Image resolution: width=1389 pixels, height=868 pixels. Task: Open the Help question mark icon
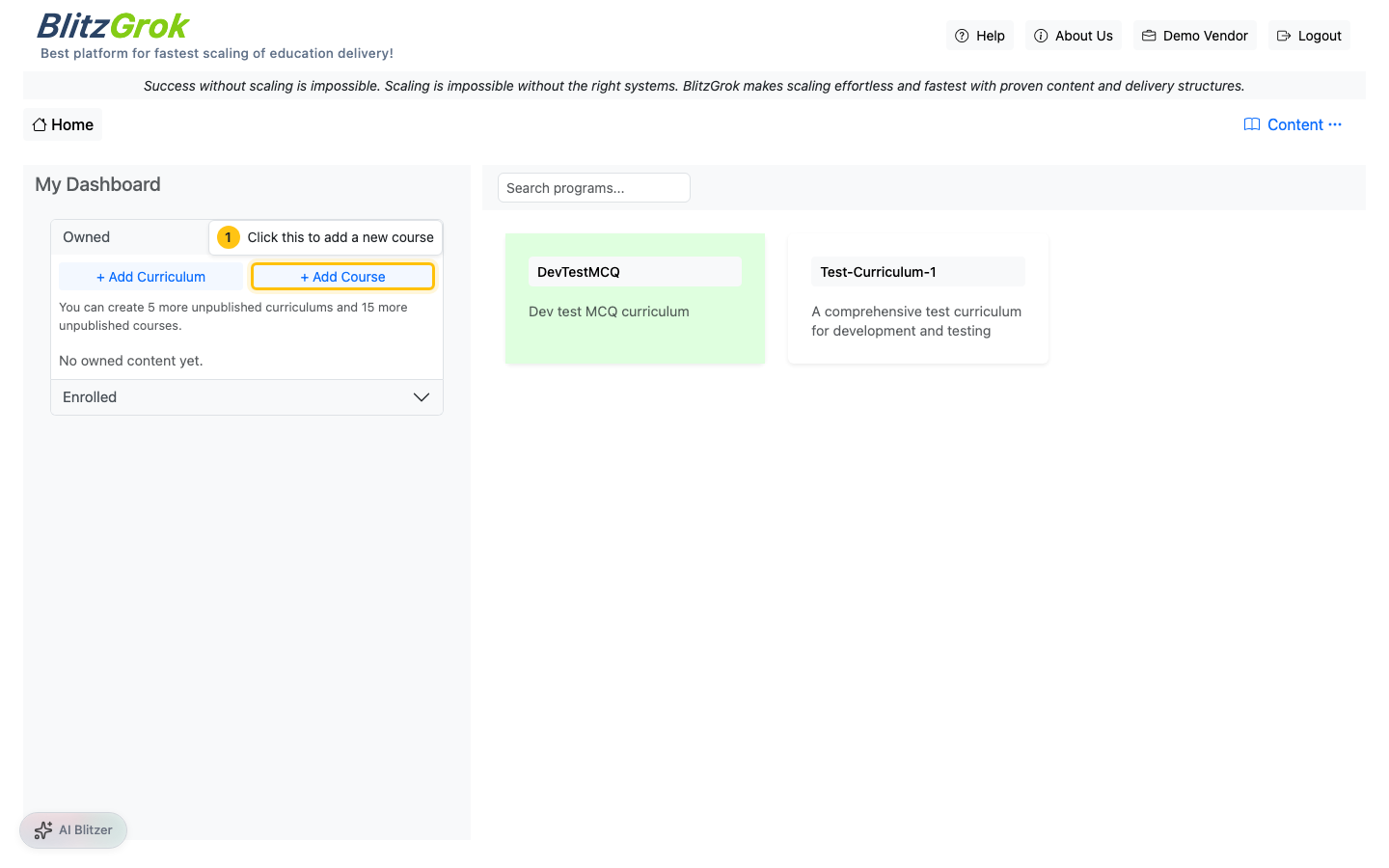coord(962,35)
